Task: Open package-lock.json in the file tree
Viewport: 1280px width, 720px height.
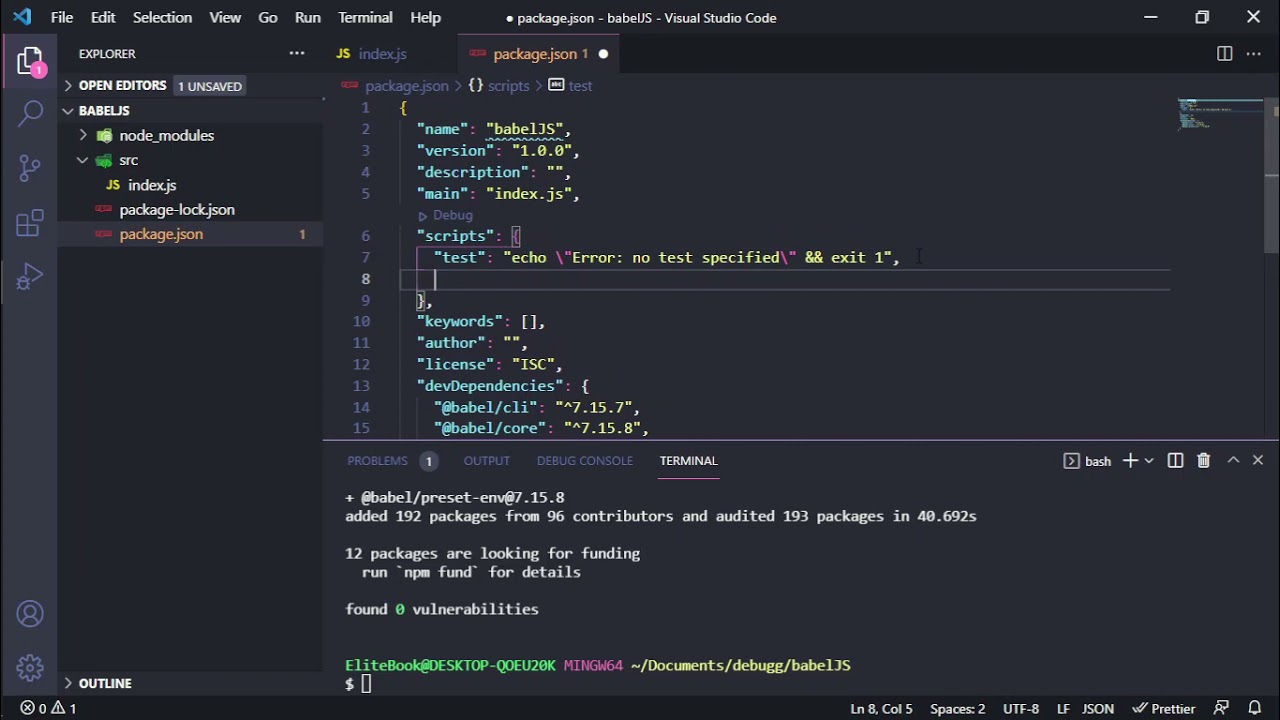Action: pyautogui.click(x=177, y=210)
